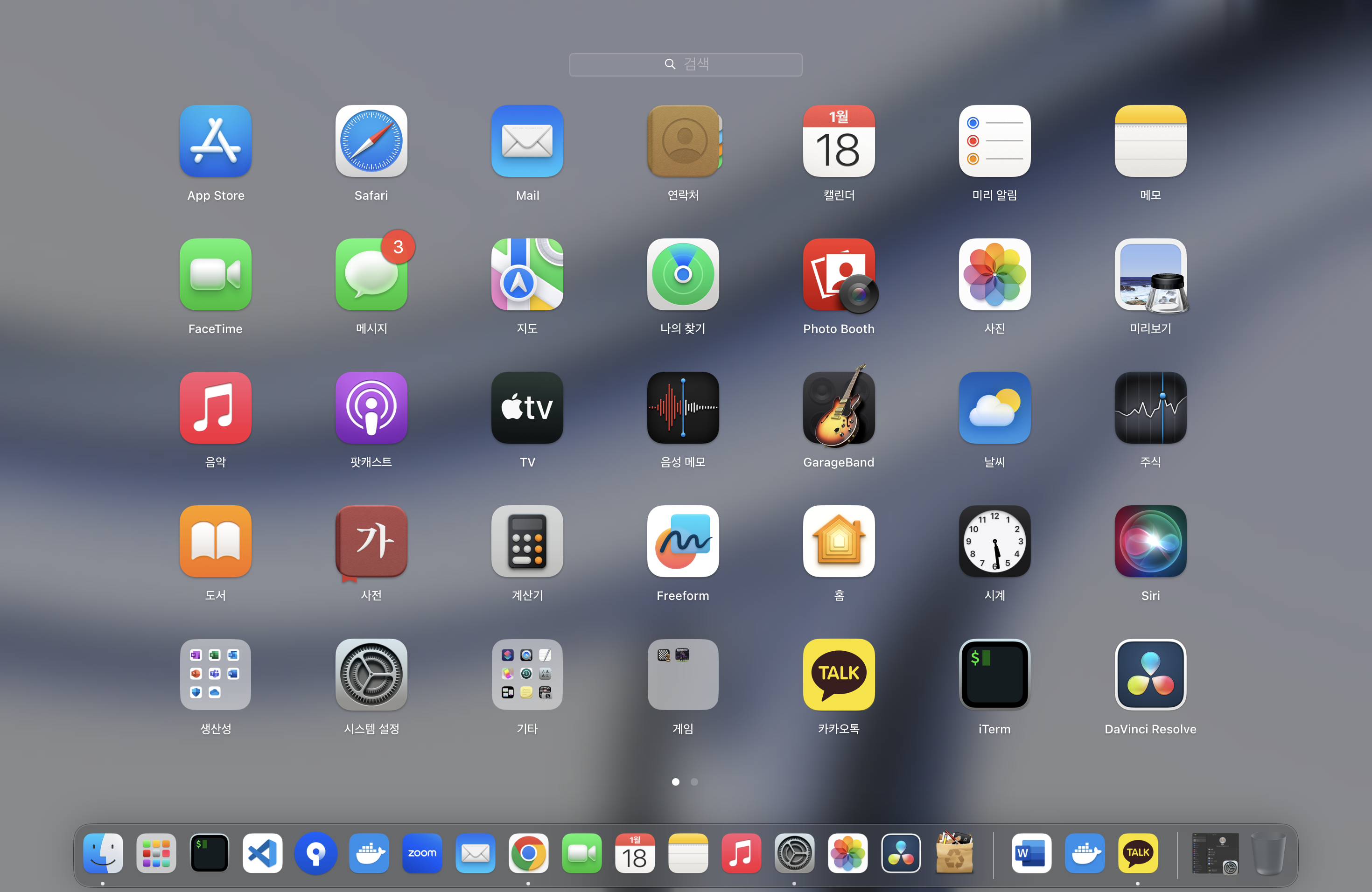The width and height of the screenshot is (1372, 892).
Task: Click Launchpad icon in the Dock
Action: tap(156, 853)
